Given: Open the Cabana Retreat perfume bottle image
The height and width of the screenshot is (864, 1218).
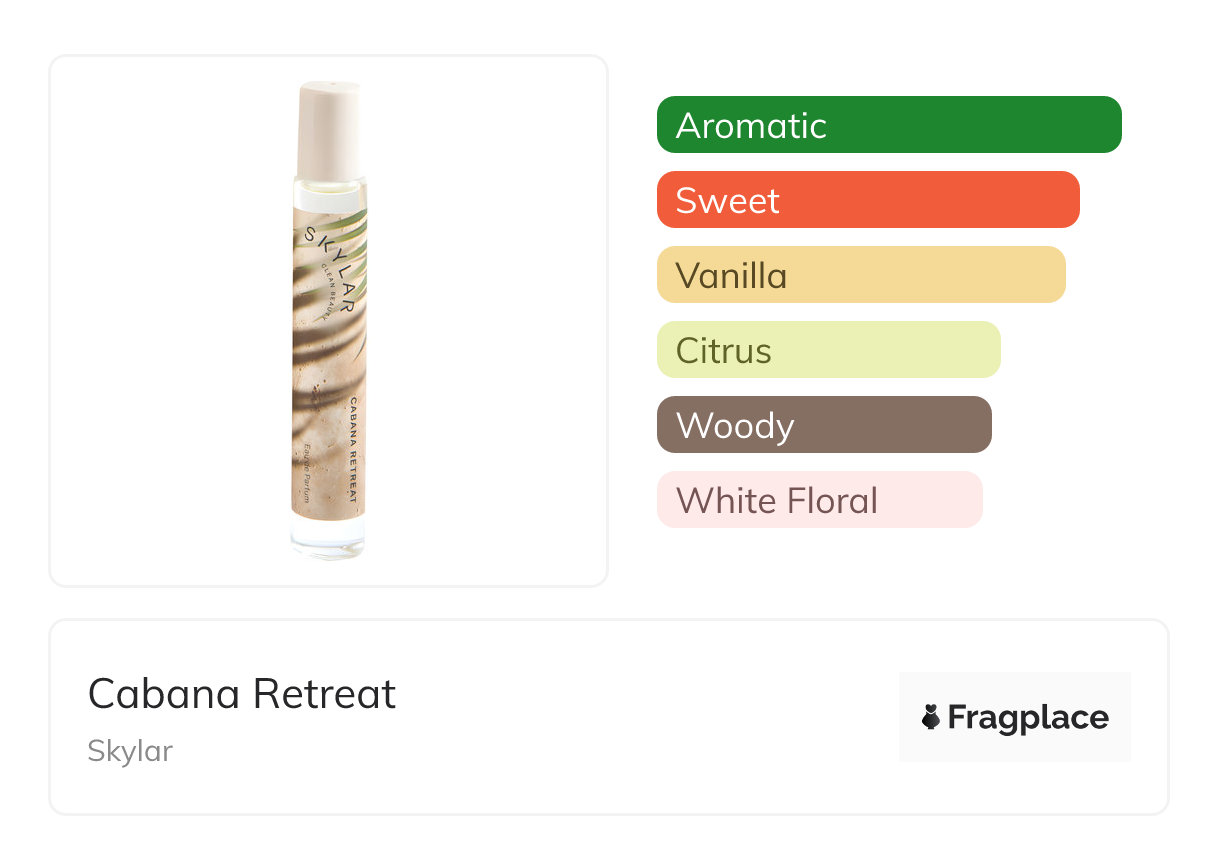Looking at the screenshot, I should click(x=328, y=320).
